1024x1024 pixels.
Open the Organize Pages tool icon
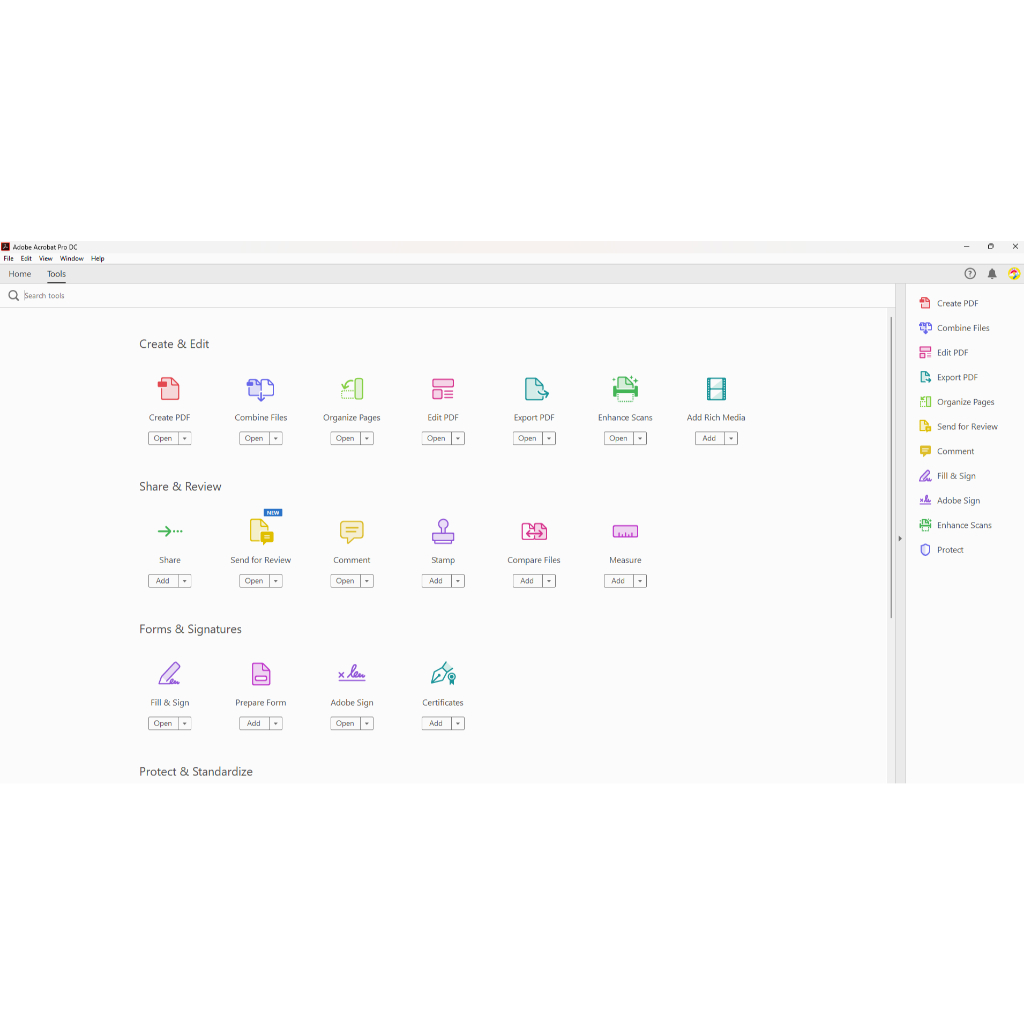[x=352, y=389]
